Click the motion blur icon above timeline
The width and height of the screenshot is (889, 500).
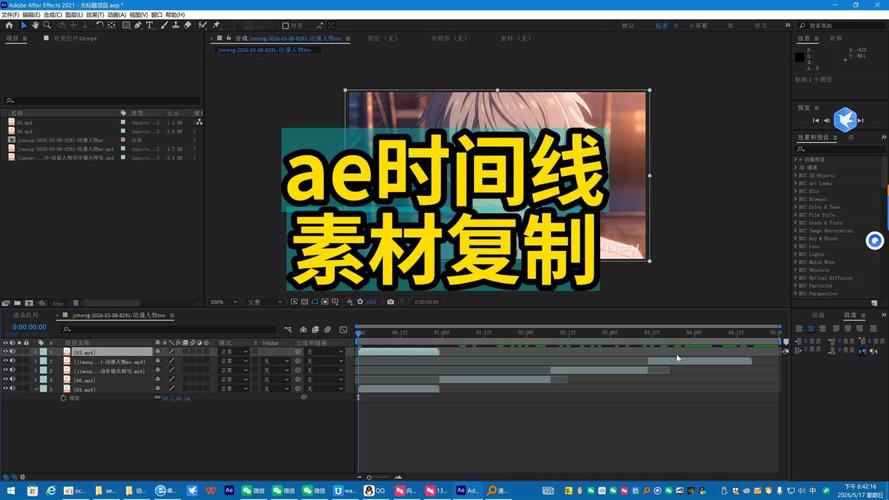click(328, 329)
